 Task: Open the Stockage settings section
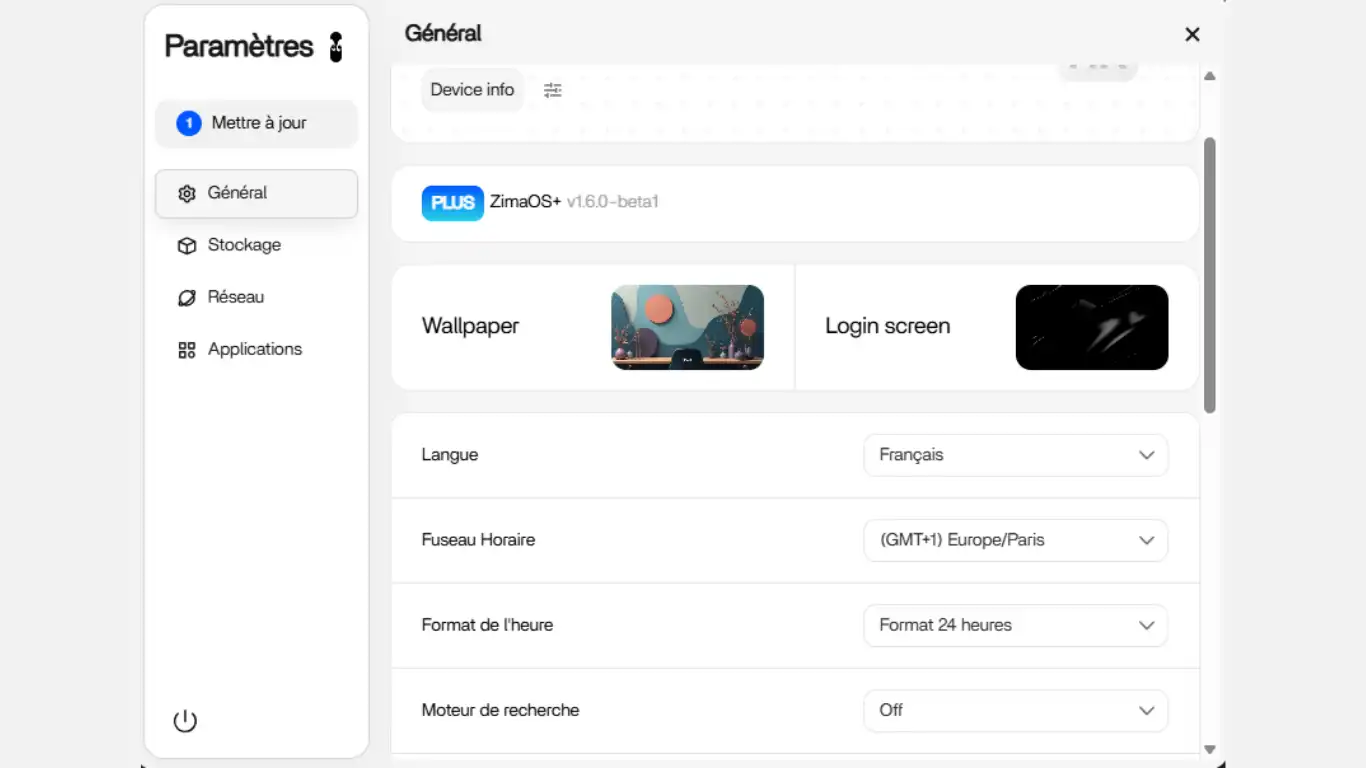click(244, 245)
